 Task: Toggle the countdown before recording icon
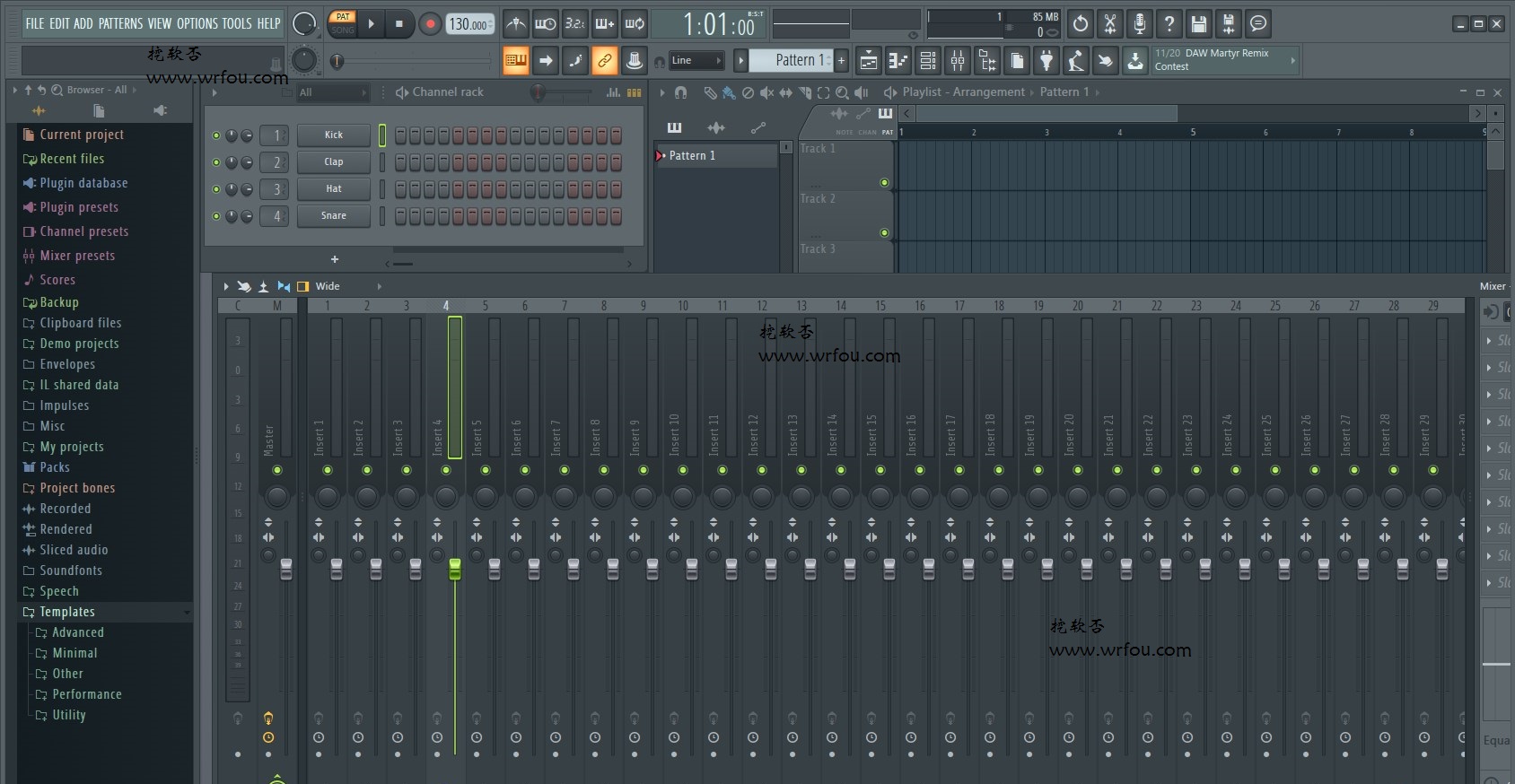(574, 24)
